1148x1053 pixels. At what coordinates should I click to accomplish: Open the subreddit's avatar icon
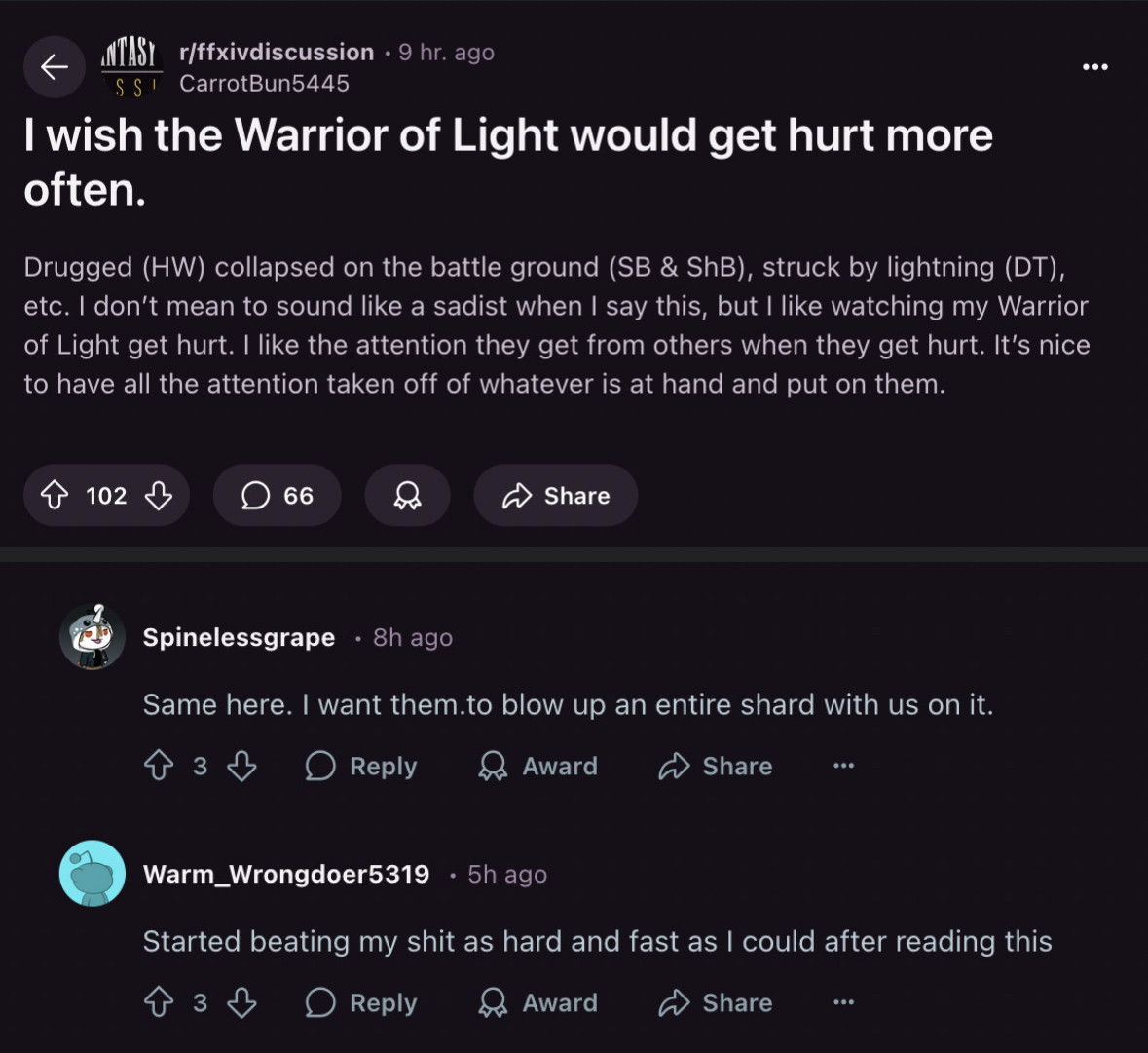coord(131,67)
